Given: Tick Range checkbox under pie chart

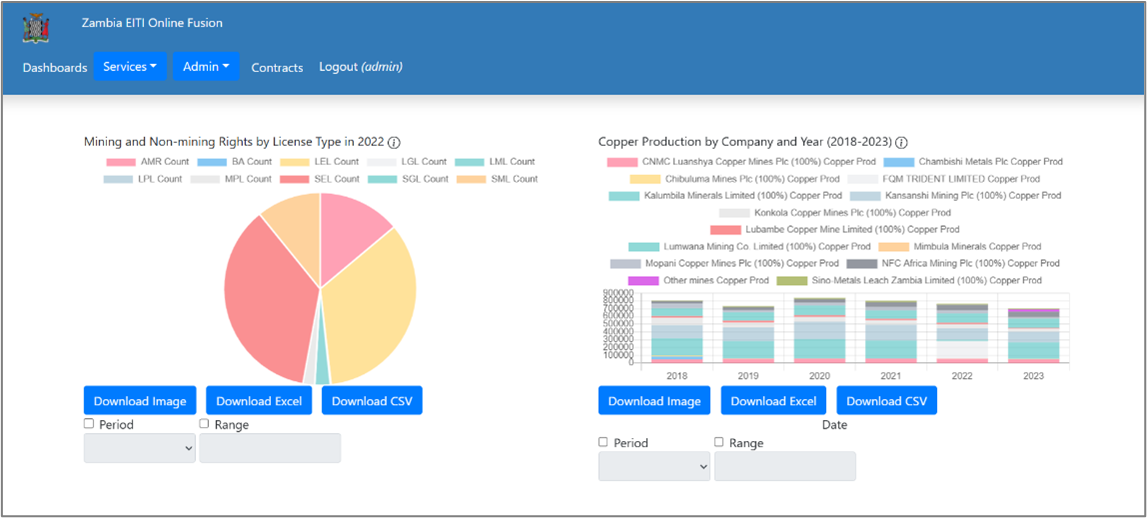Looking at the screenshot, I should [204, 424].
